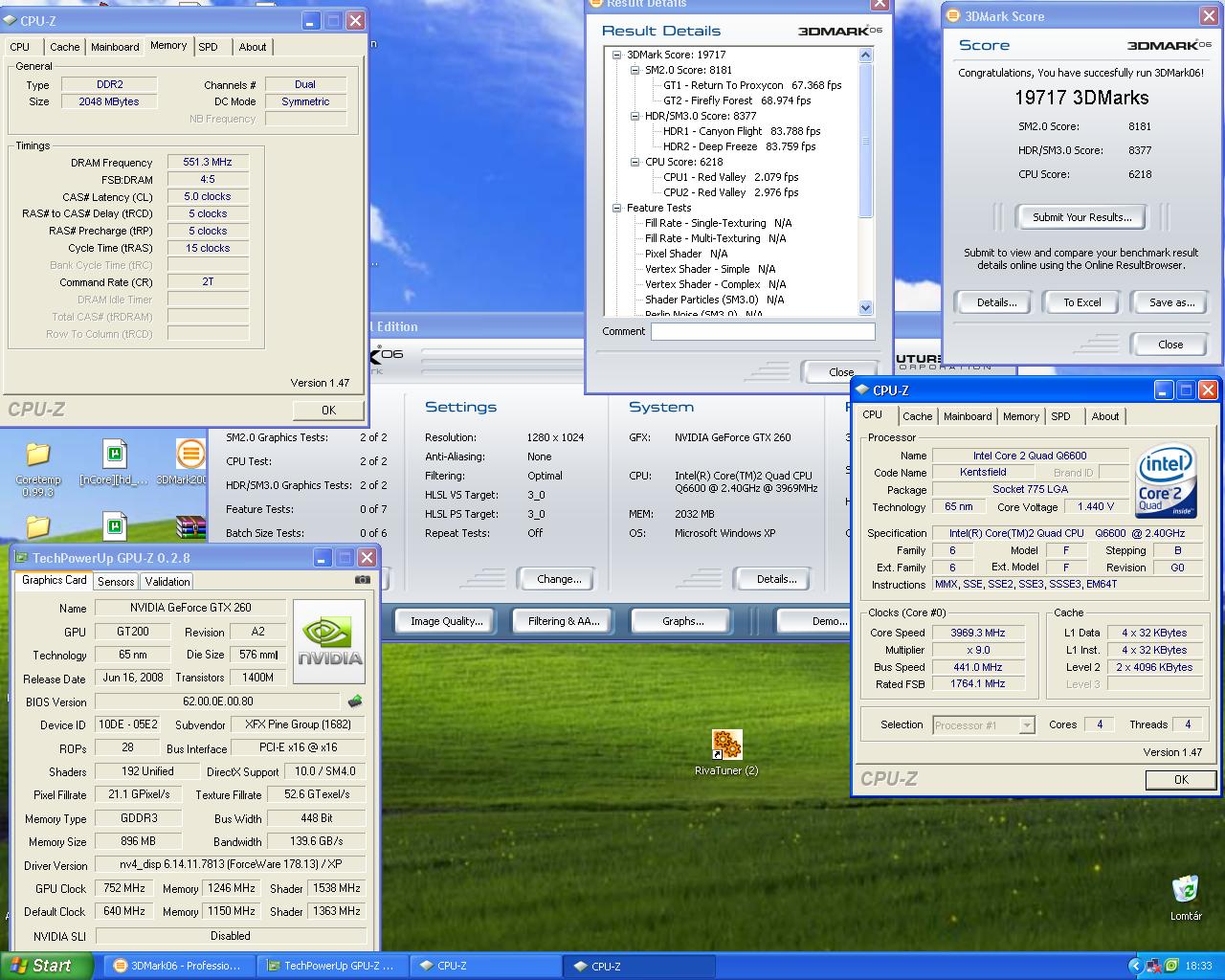Click the GPU-Z camera screenshot icon
This screenshot has width=1225, height=980.
point(363,580)
